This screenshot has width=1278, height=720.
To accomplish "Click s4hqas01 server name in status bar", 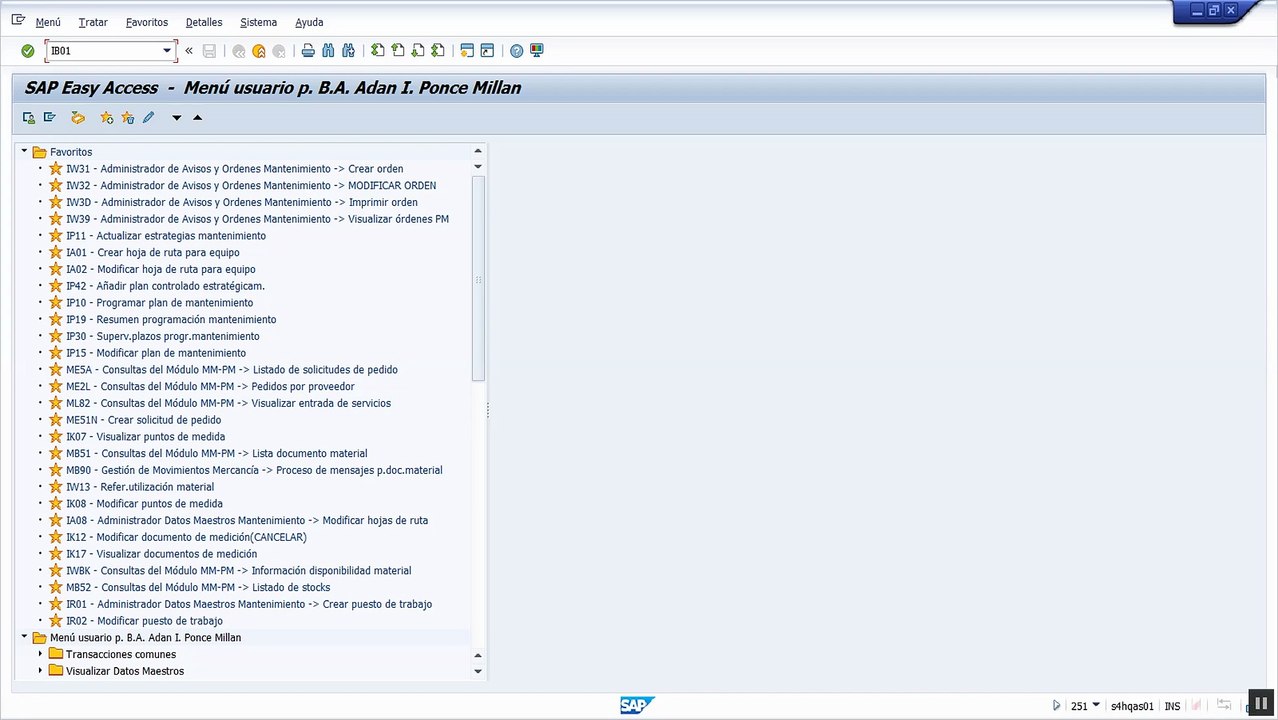I will pos(1132,706).
